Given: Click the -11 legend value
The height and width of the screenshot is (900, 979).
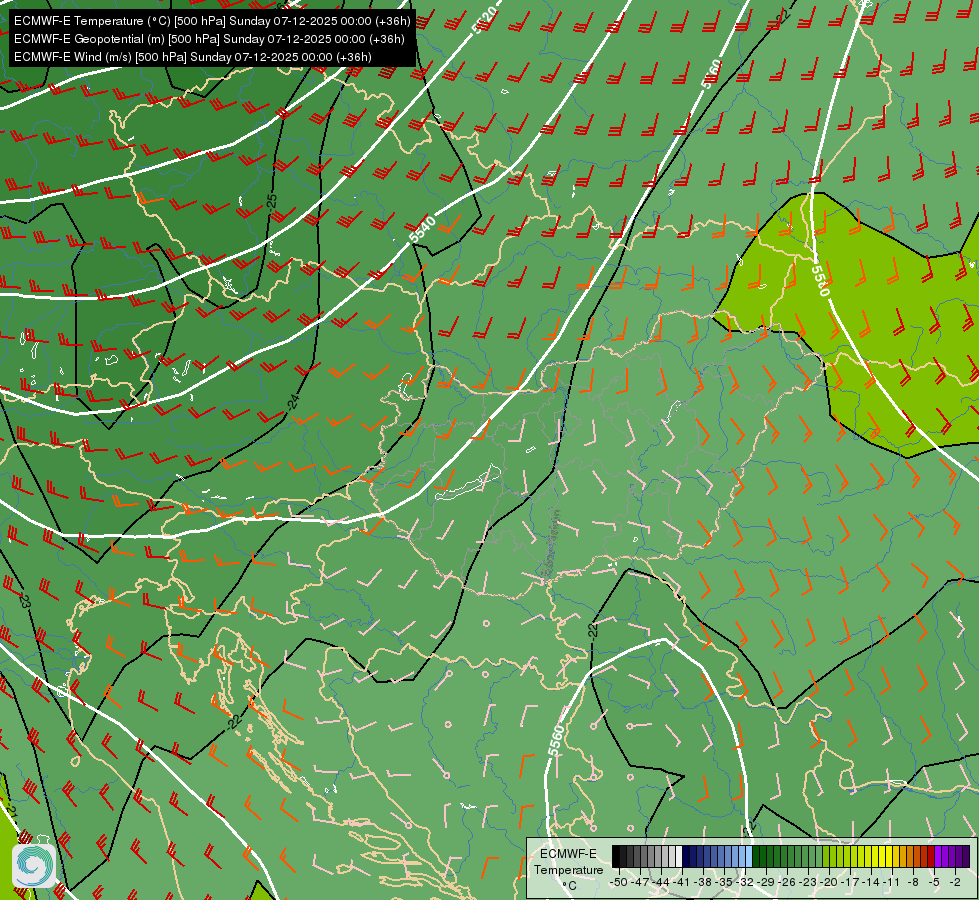Looking at the screenshot, I should [891, 883].
